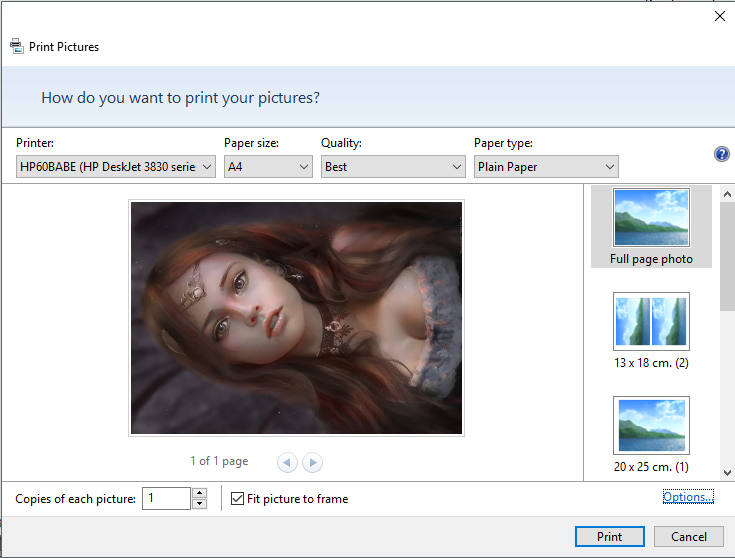Click the 'How do you want to print your pictures?' heading
Image resolution: width=735 pixels, height=558 pixels.
click(x=180, y=98)
